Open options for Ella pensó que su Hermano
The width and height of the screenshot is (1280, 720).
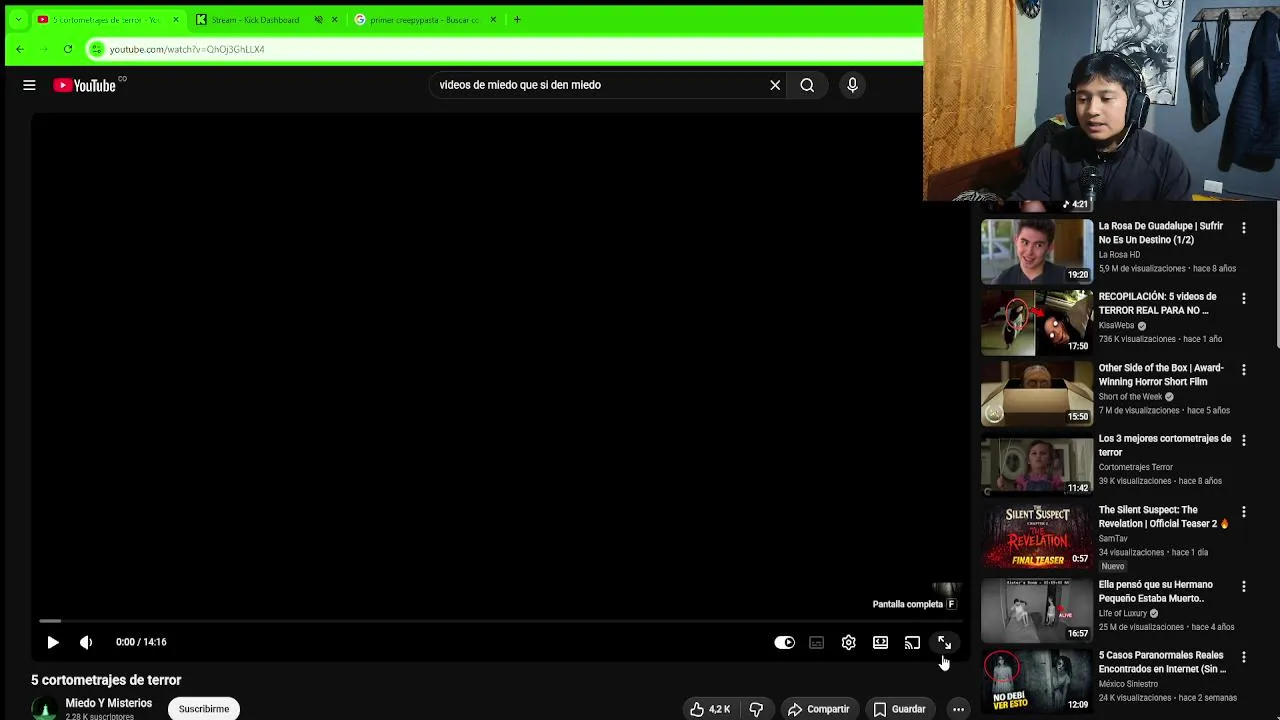click(x=1244, y=587)
